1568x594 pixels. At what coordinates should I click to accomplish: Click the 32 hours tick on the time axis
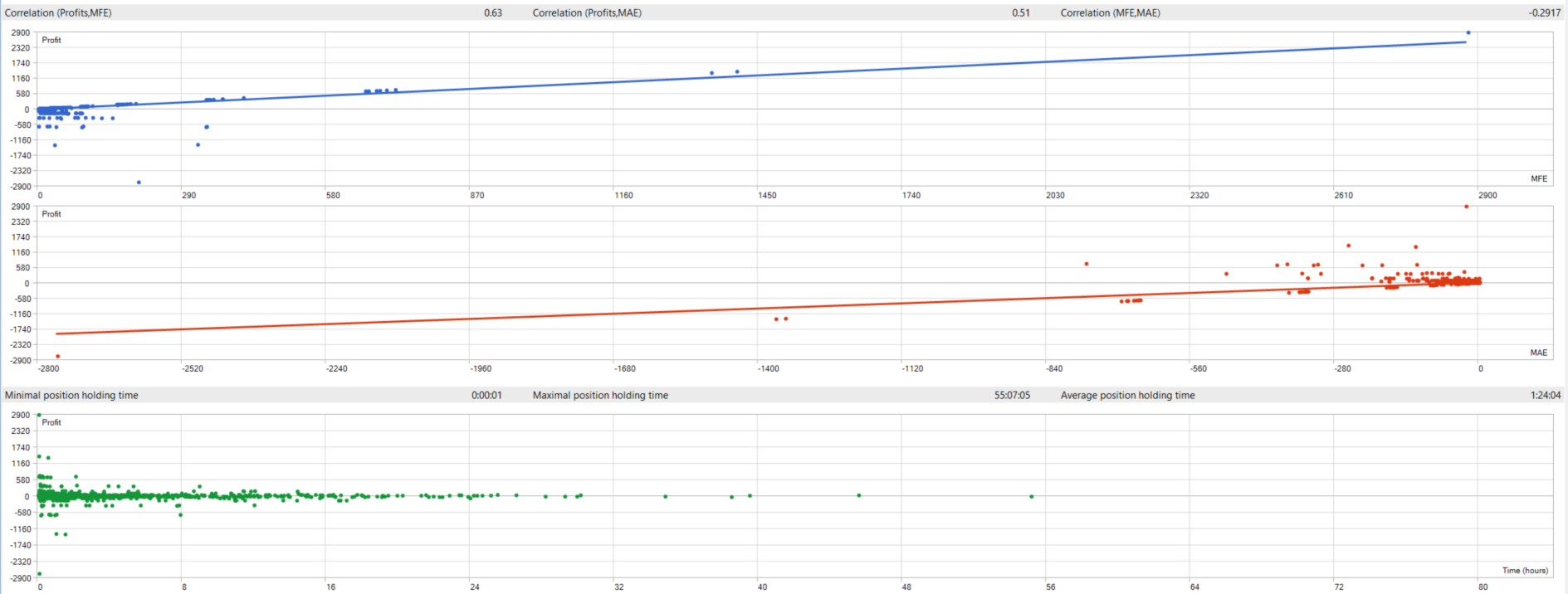[618, 587]
